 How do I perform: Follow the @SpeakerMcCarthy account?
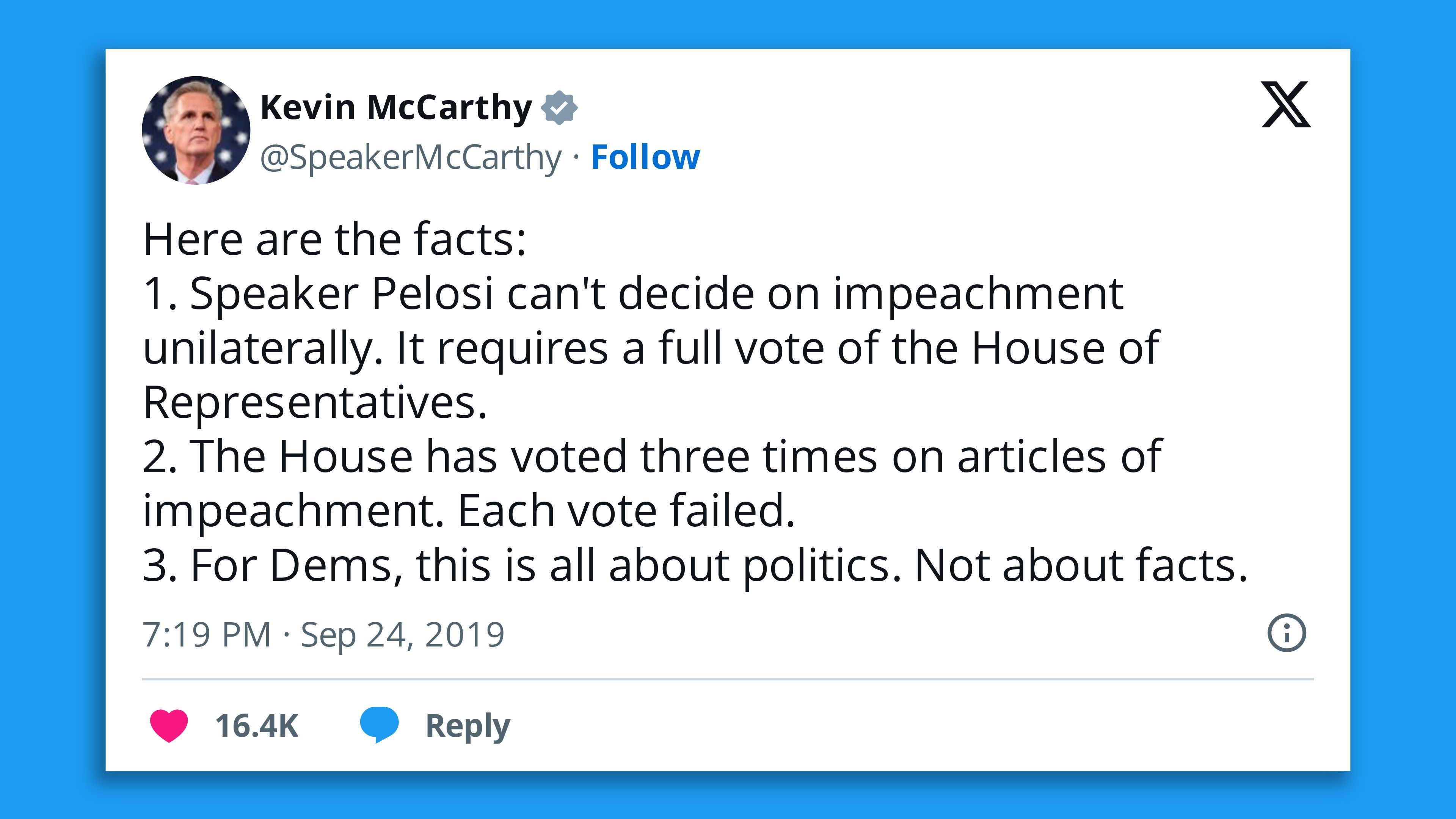click(645, 157)
